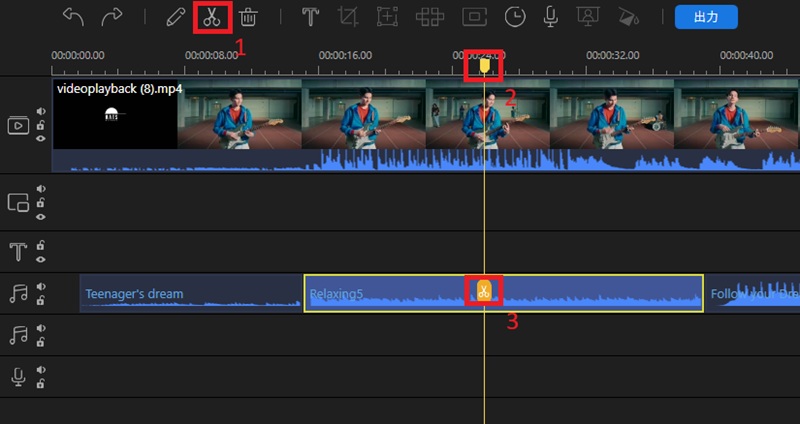Open the paint bucket color tool

coord(629,17)
